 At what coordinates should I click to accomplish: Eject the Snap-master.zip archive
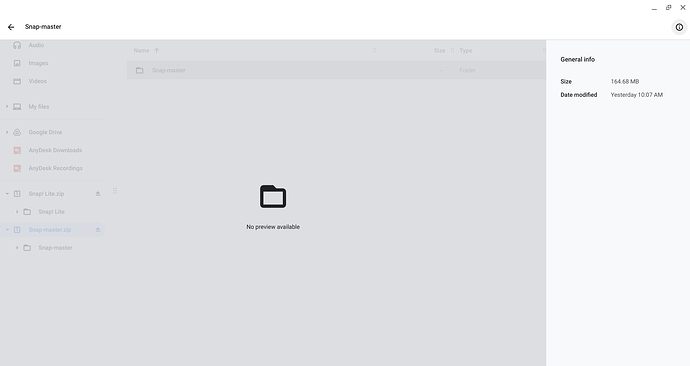coord(98,230)
